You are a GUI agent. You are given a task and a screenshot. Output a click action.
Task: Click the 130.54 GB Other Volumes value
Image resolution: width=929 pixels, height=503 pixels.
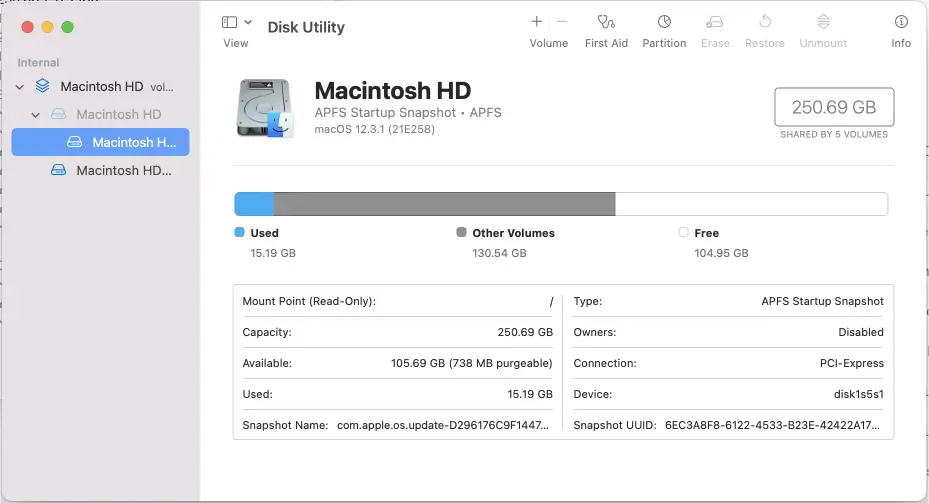[x=499, y=253]
